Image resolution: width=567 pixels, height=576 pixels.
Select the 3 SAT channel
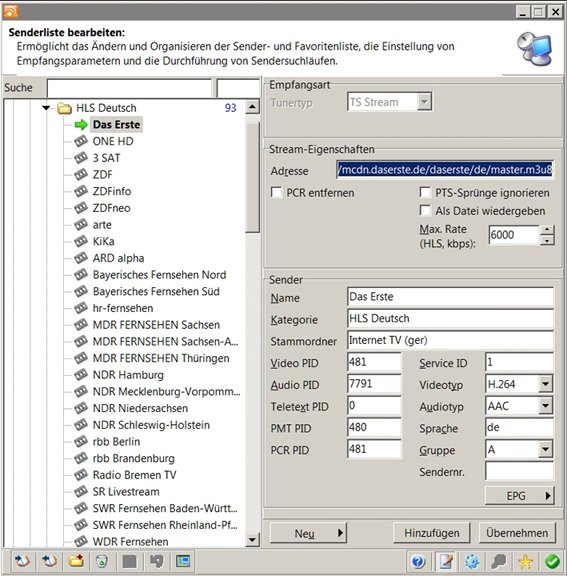coord(106,158)
